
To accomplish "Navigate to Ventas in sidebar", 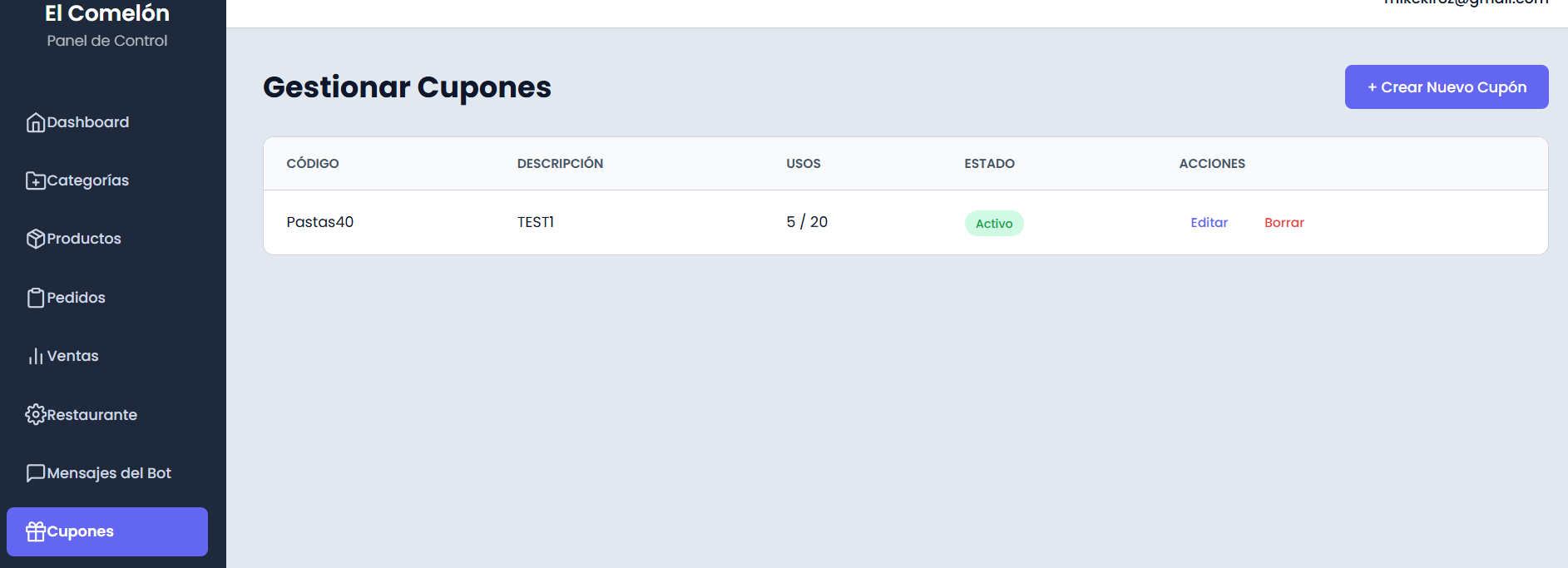I will (72, 357).
